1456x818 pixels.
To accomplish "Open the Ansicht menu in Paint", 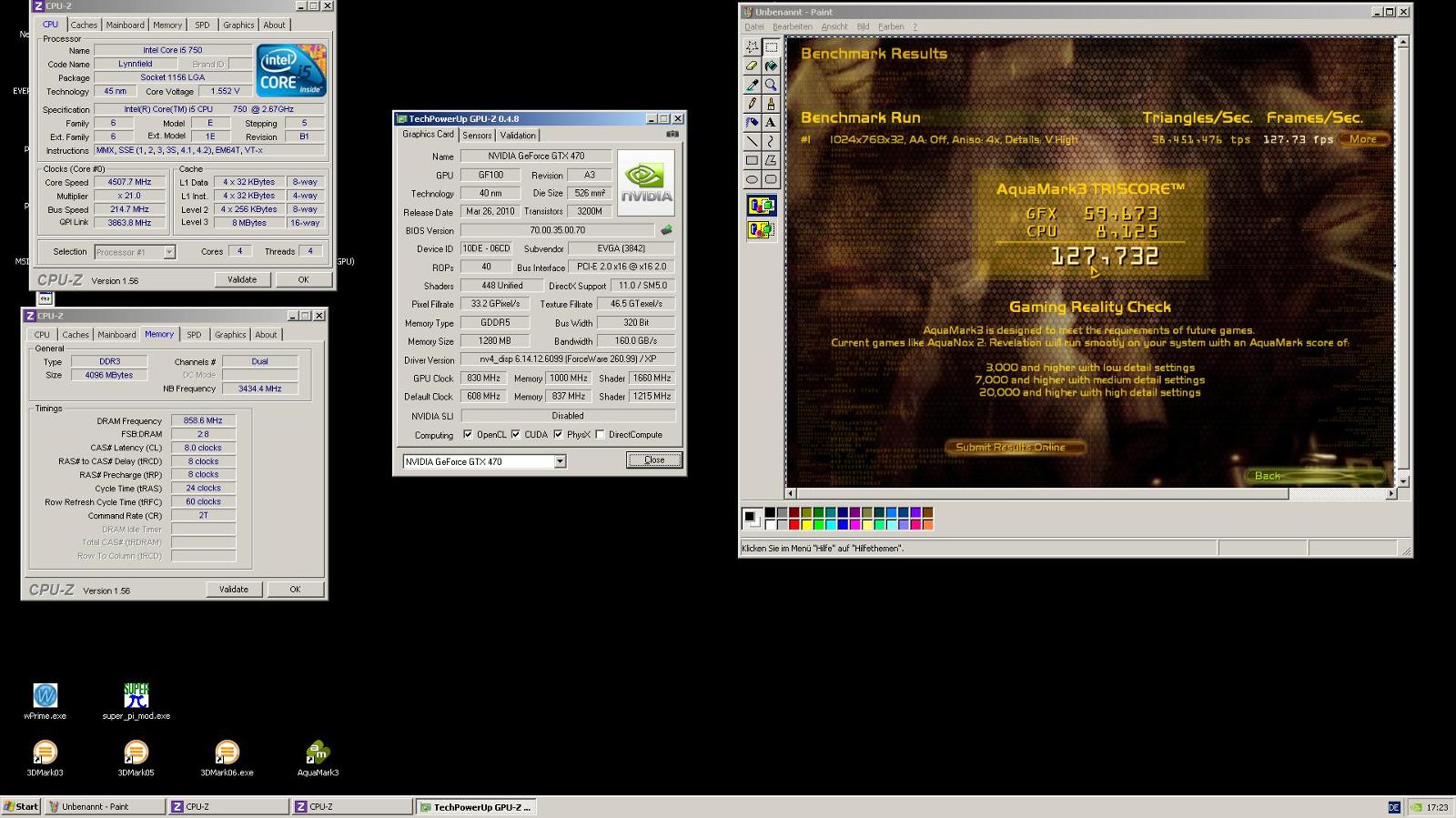I will coord(834,26).
